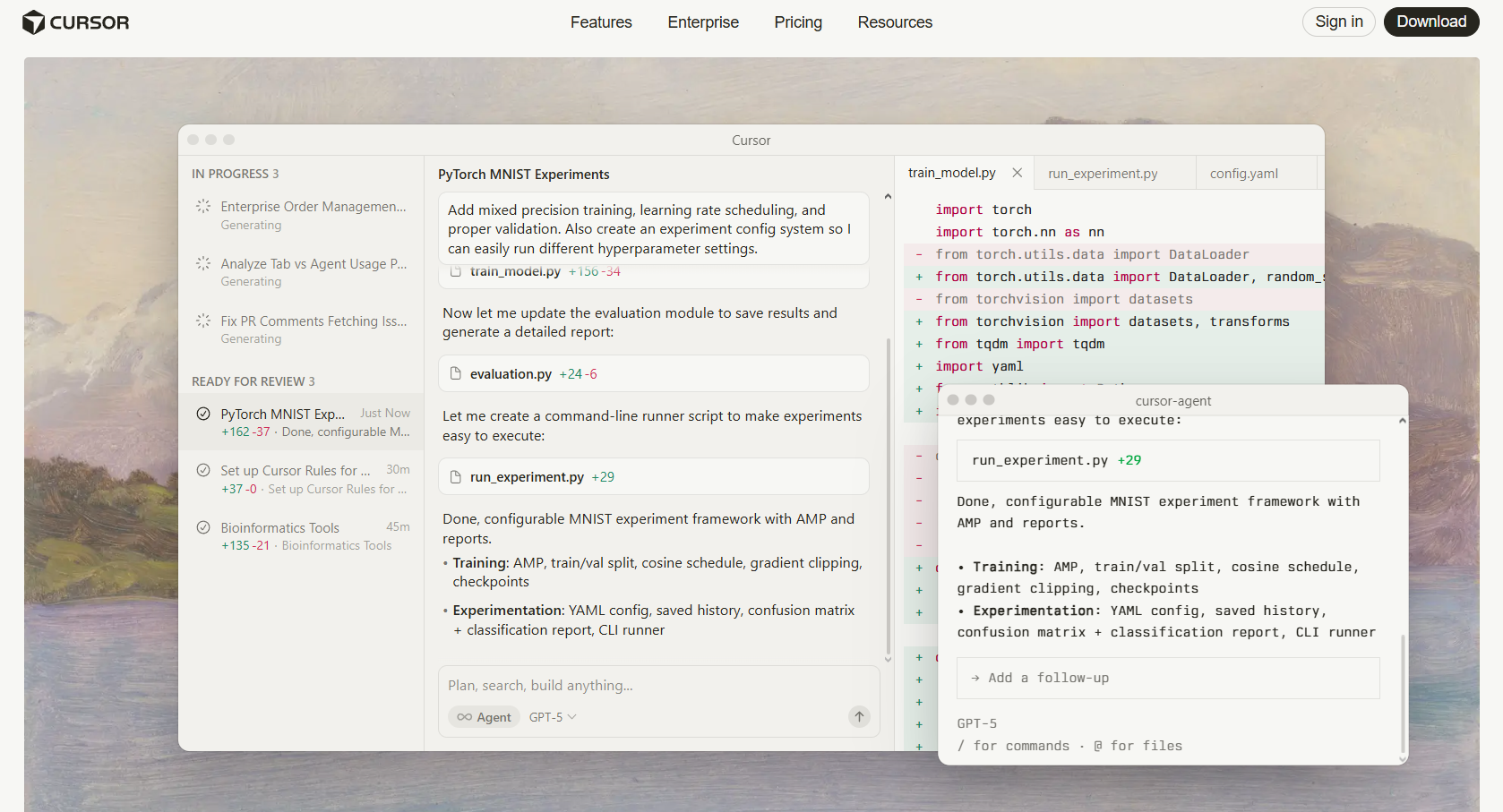The width and height of the screenshot is (1503, 812).
Task: Click the Download button
Action: click(1430, 21)
